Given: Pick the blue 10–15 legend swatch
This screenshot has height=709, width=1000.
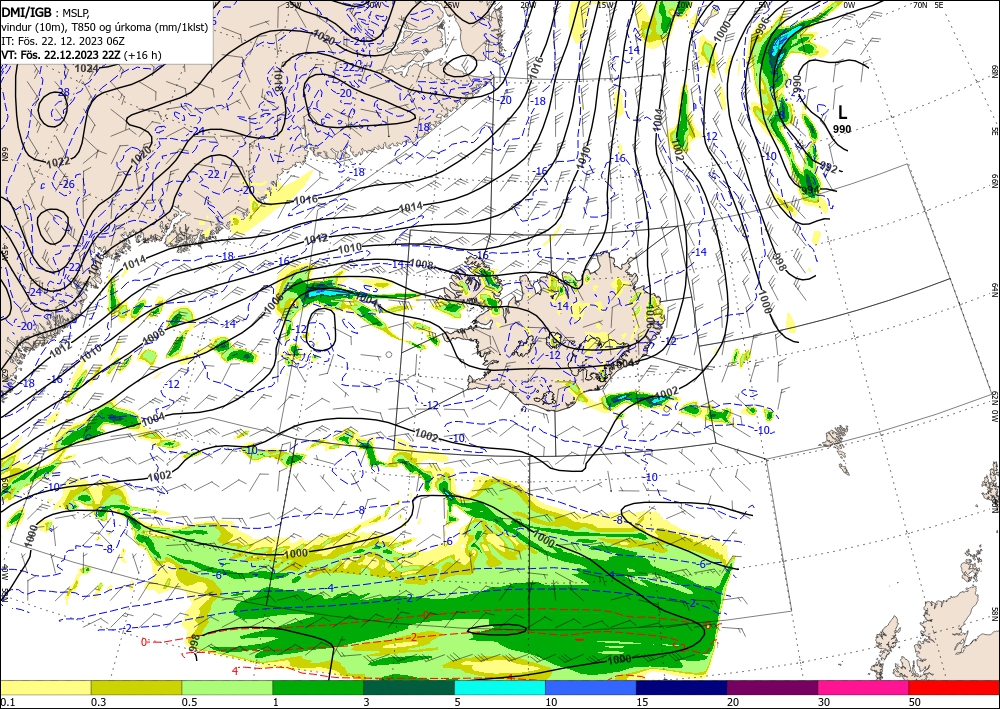Looking at the screenshot, I should tap(591, 687).
